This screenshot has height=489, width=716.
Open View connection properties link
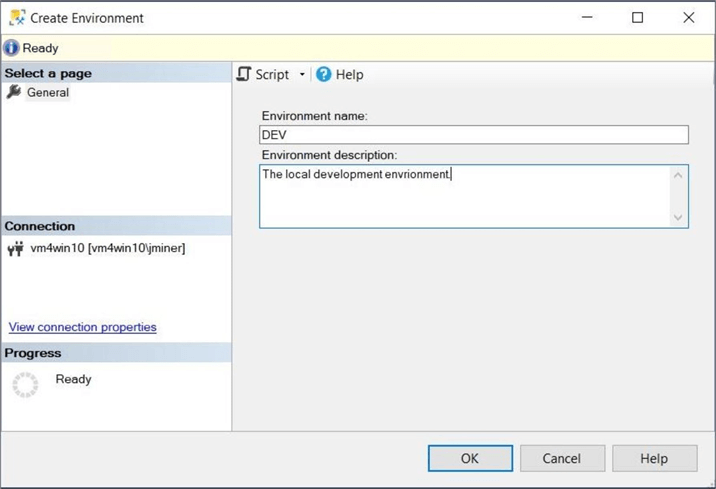[x=82, y=327]
